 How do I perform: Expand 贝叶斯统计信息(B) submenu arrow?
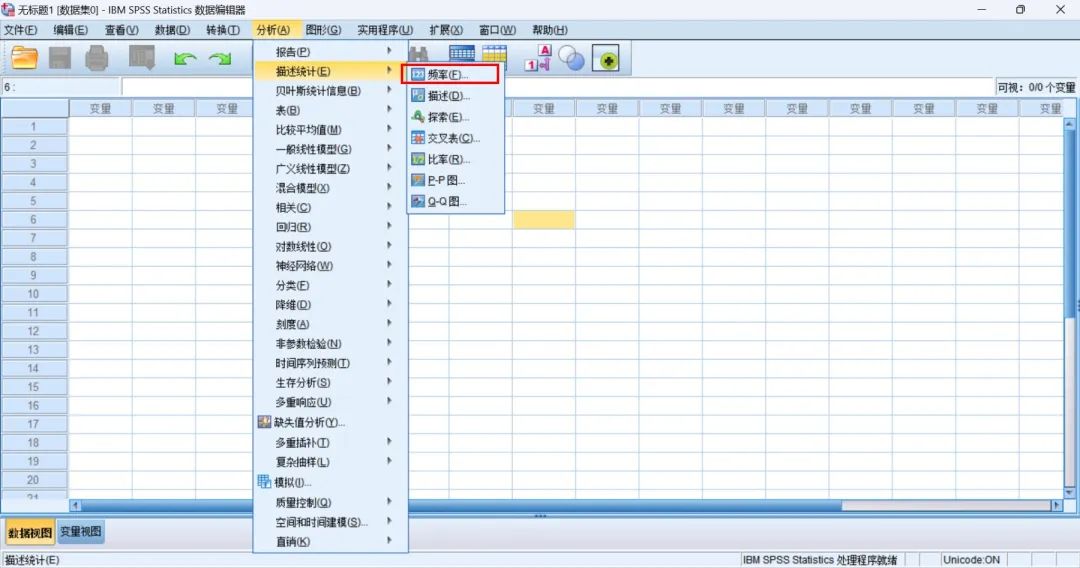click(389, 90)
